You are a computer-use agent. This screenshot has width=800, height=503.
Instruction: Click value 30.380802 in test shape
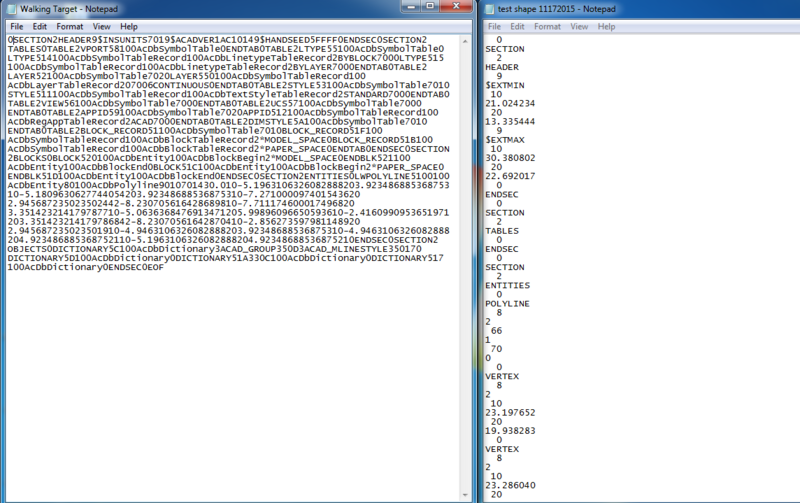pos(510,158)
